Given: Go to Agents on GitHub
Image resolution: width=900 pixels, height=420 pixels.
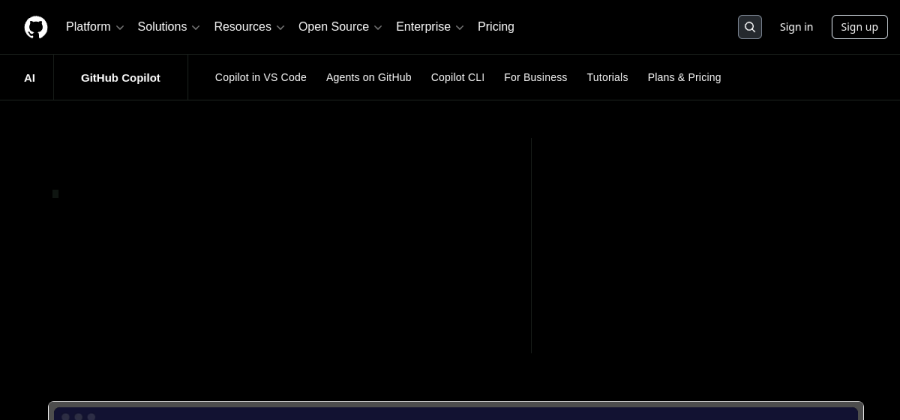Looking at the screenshot, I should pyautogui.click(x=368, y=77).
